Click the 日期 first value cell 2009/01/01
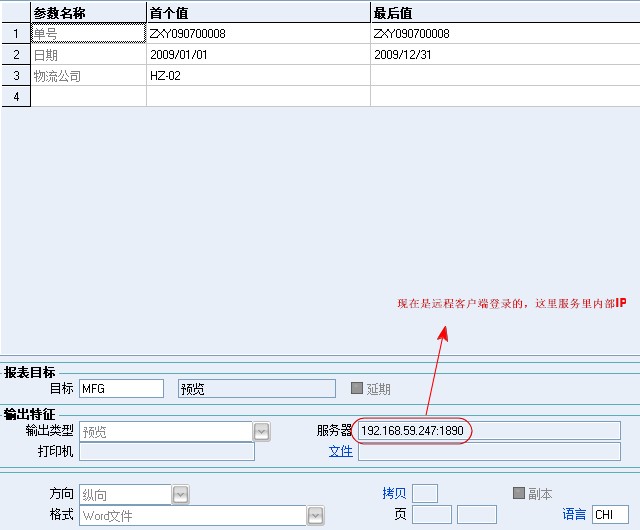640x530 pixels. (x=258, y=54)
